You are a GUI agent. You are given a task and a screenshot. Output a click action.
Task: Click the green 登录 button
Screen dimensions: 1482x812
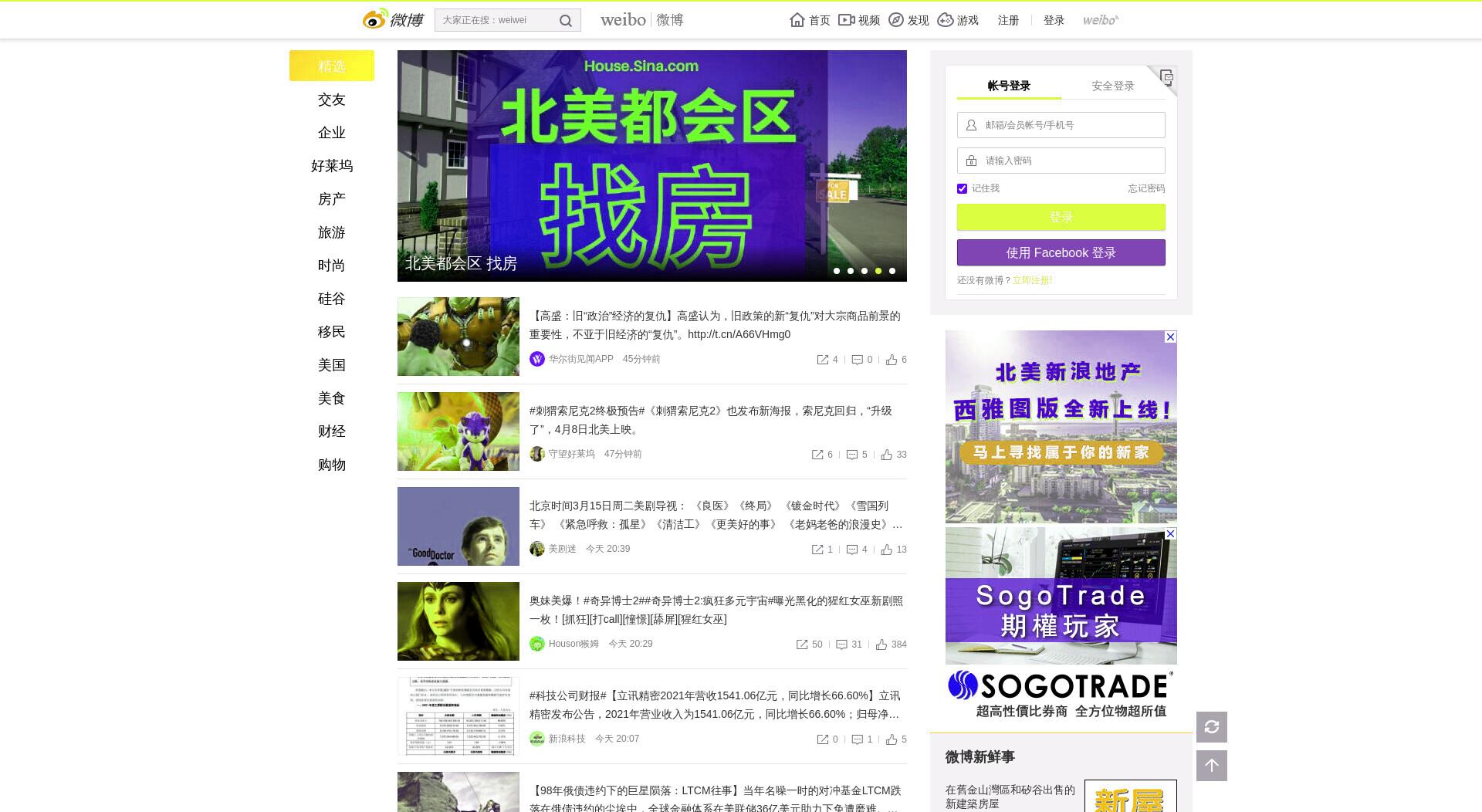1061,217
